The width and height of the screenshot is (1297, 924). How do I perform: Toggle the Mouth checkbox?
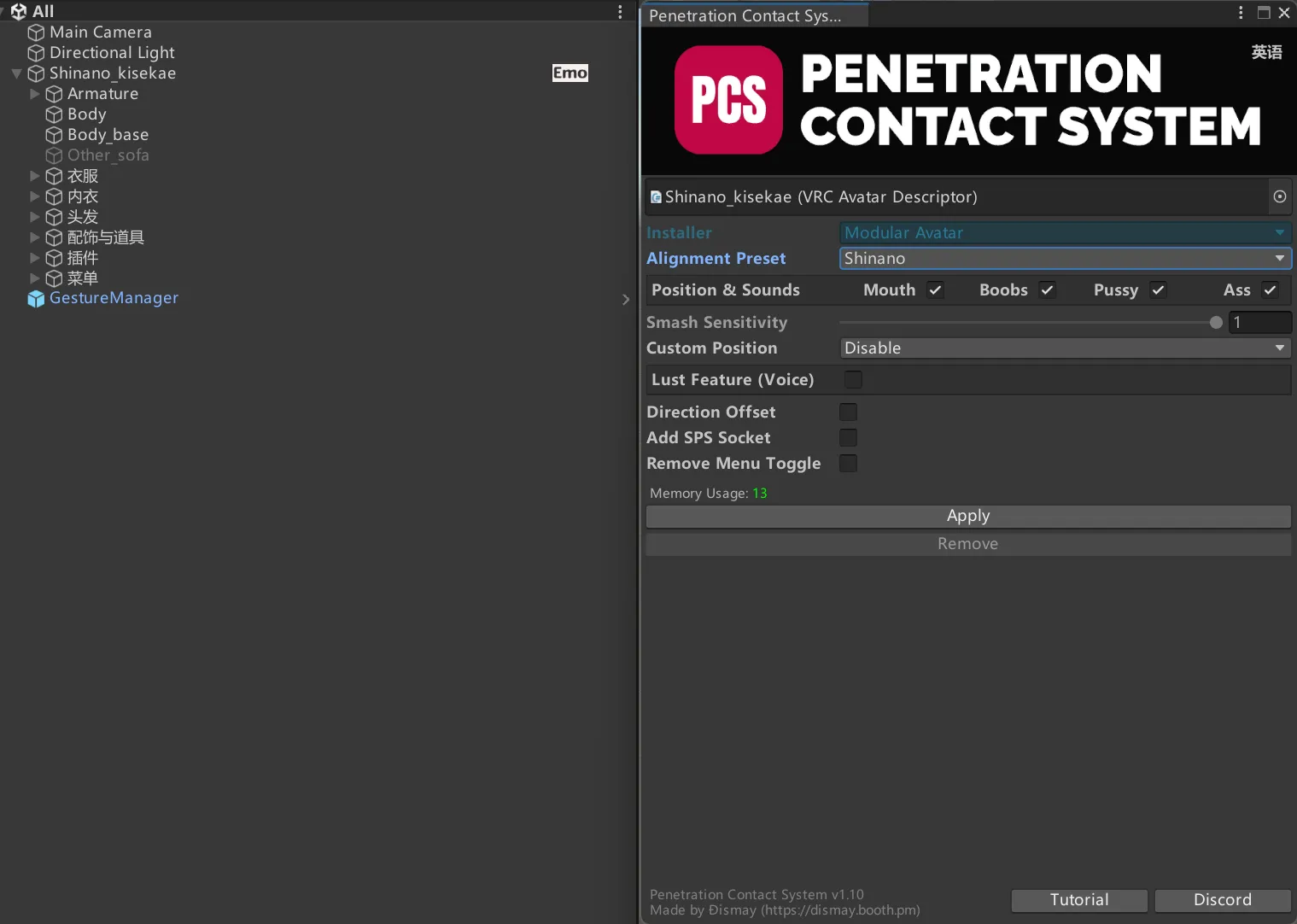[x=935, y=290]
